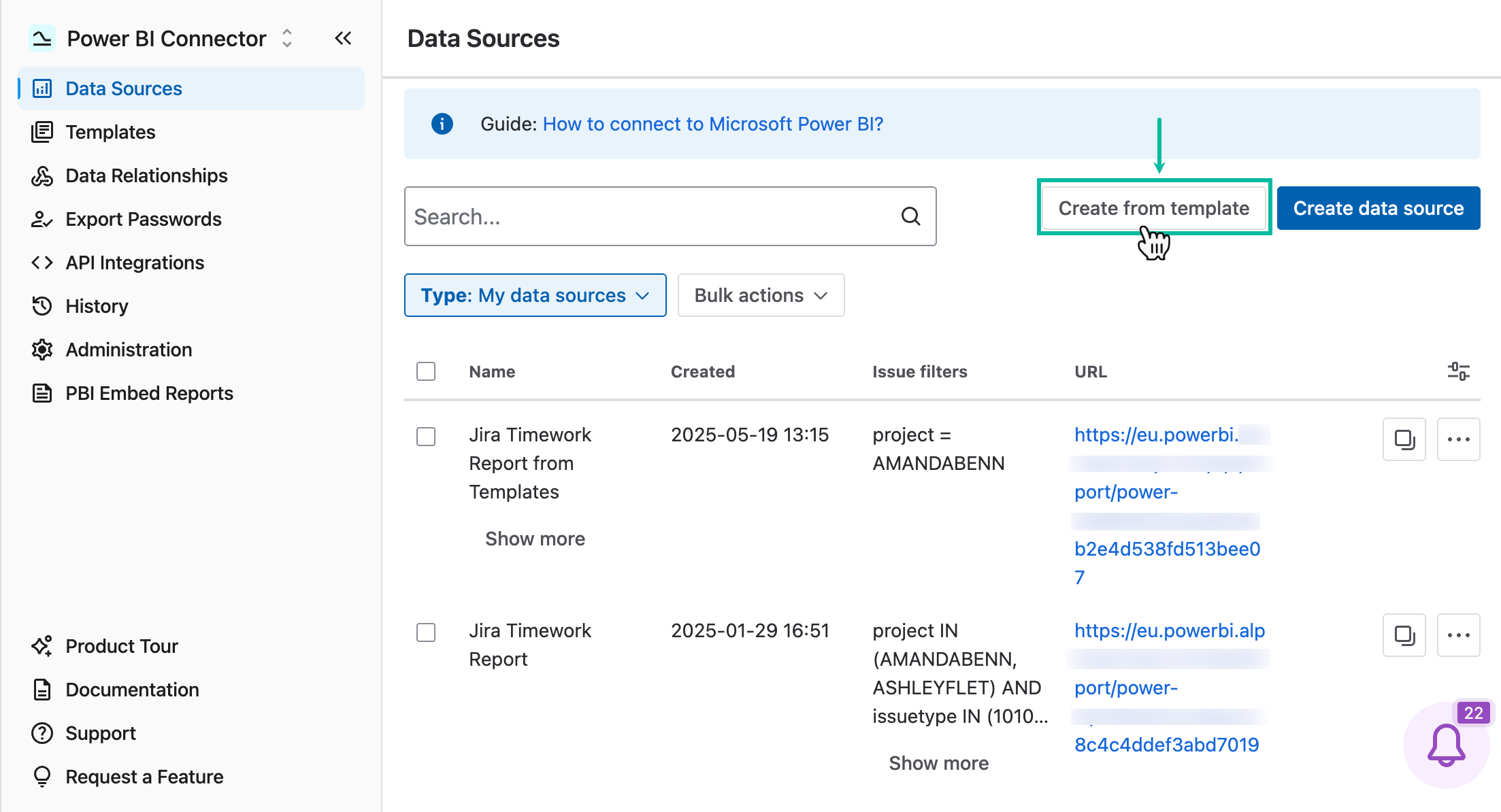The height and width of the screenshot is (812, 1501).
Task: Click the 'Jira Timework Report' name on the 2025-01-29 row
Action: coord(530,645)
